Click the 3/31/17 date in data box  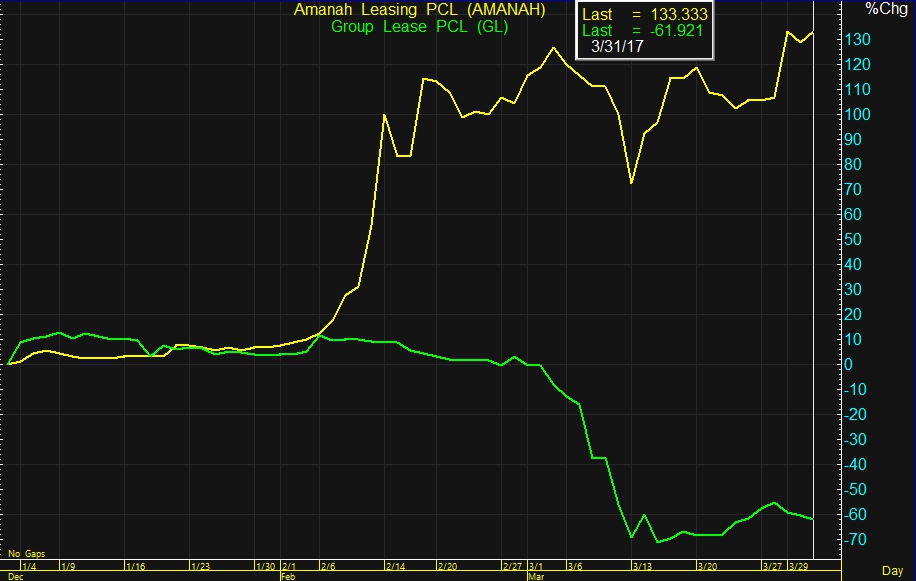click(617, 47)
